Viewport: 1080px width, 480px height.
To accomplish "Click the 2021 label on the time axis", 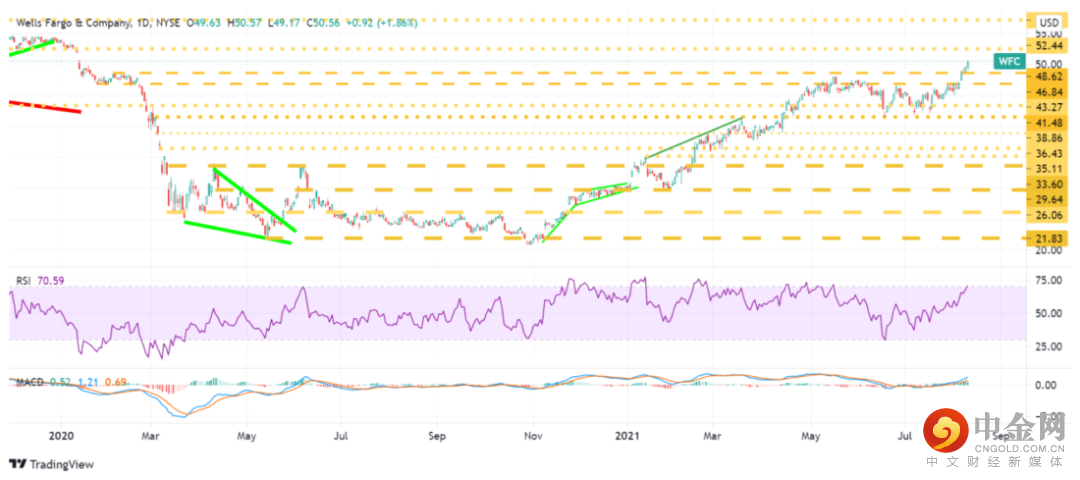I will [627, 436].
